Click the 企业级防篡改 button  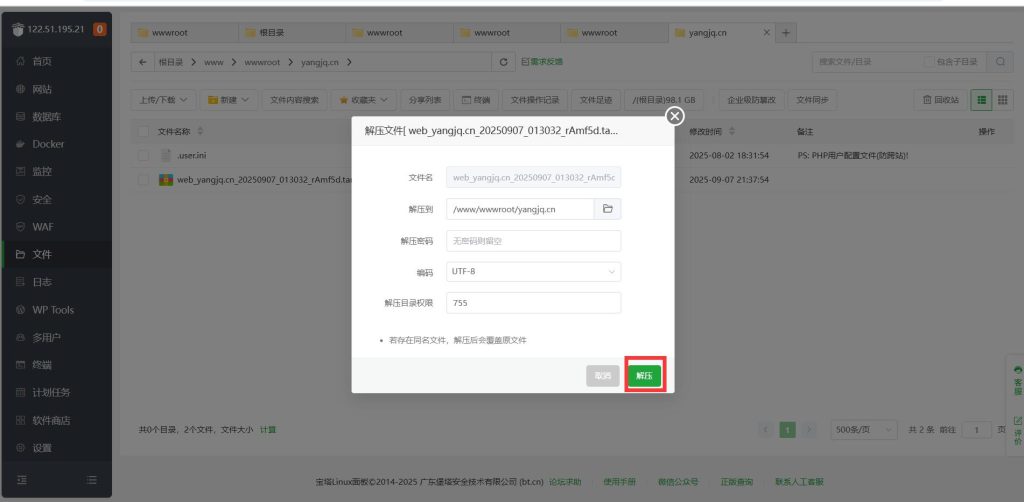tap(752, 100)
